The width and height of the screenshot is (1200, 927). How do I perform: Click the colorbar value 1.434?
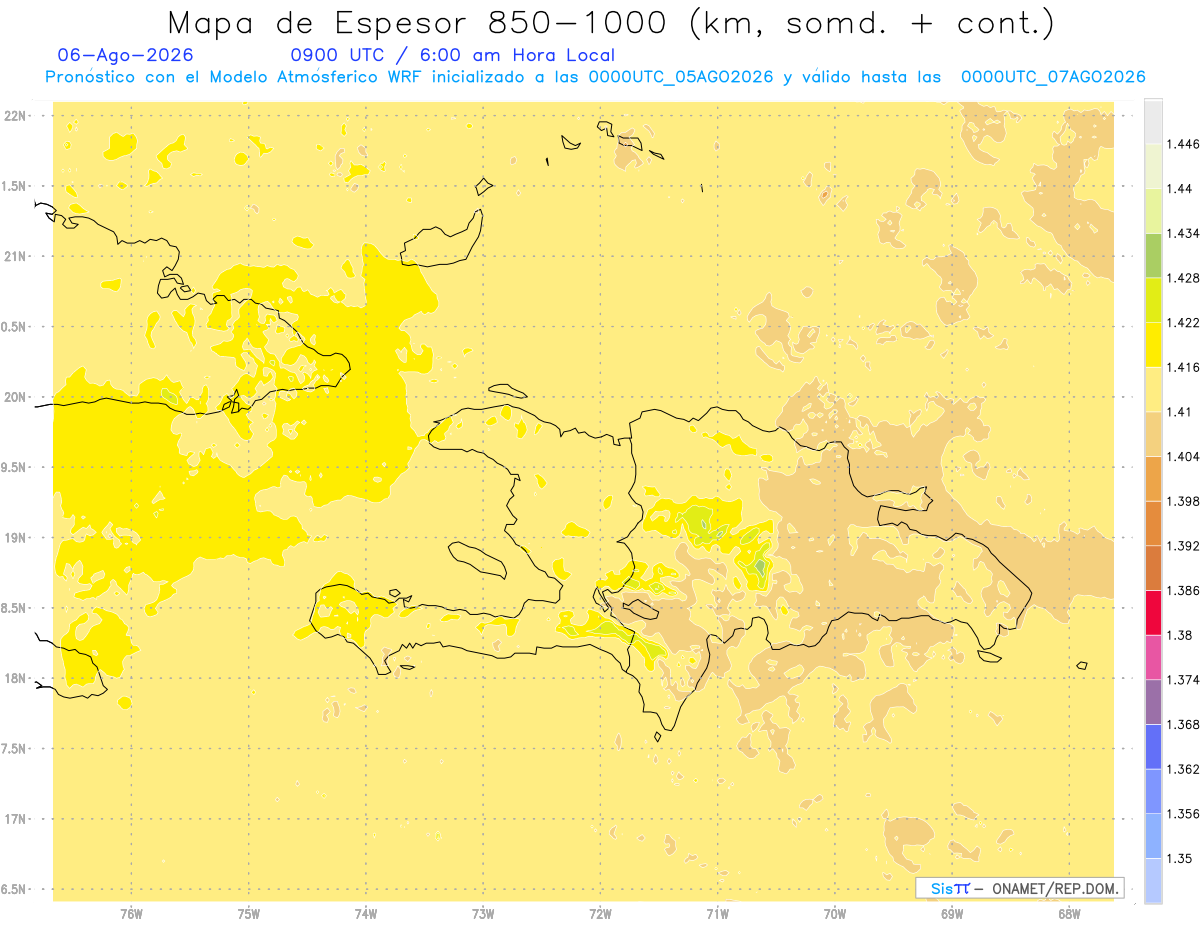1183,233
